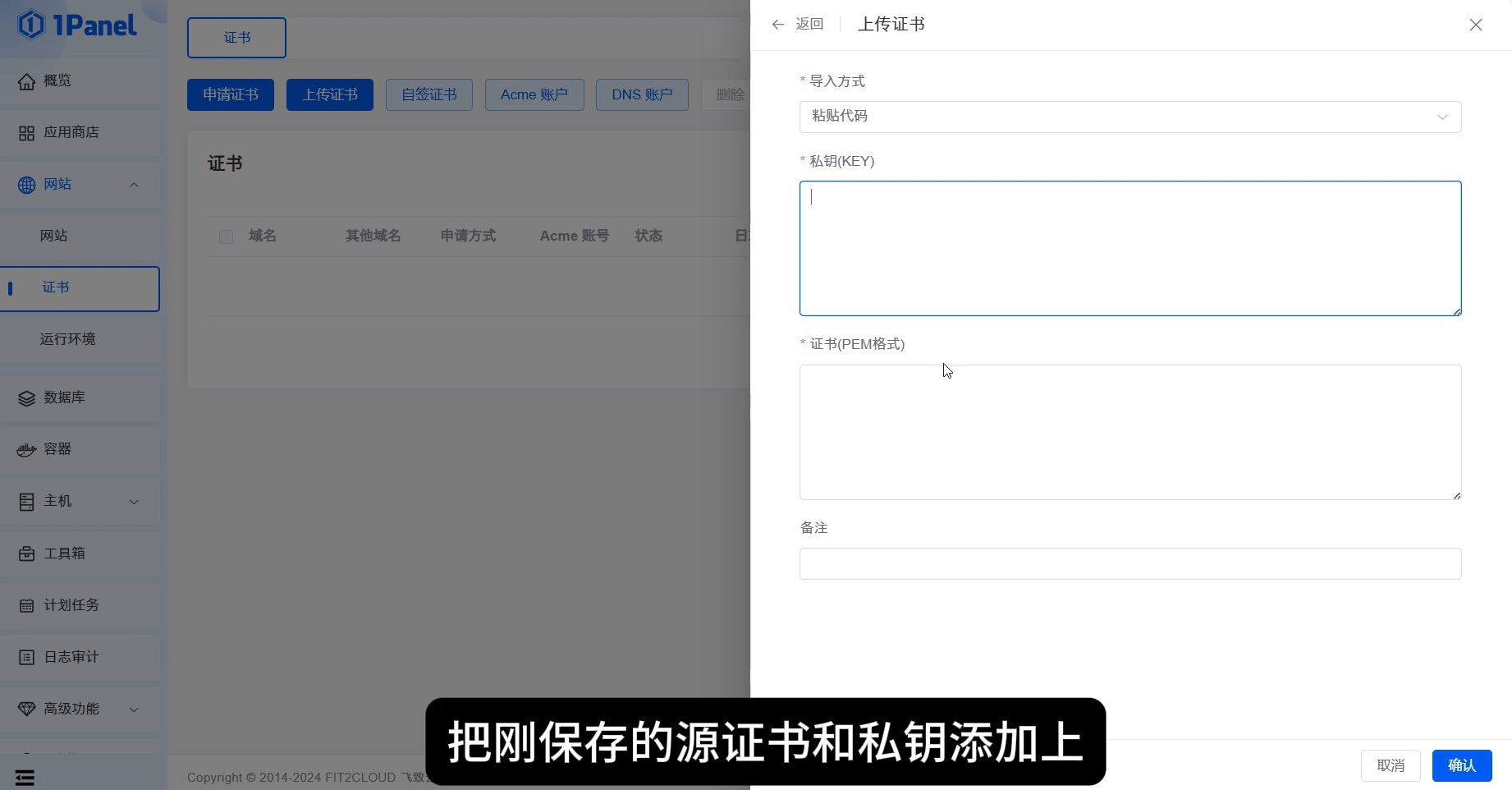Image resolution: width=1512 pixels, height=790 pixels.
Task: Click the log audit icon
Action: [27, 658]
